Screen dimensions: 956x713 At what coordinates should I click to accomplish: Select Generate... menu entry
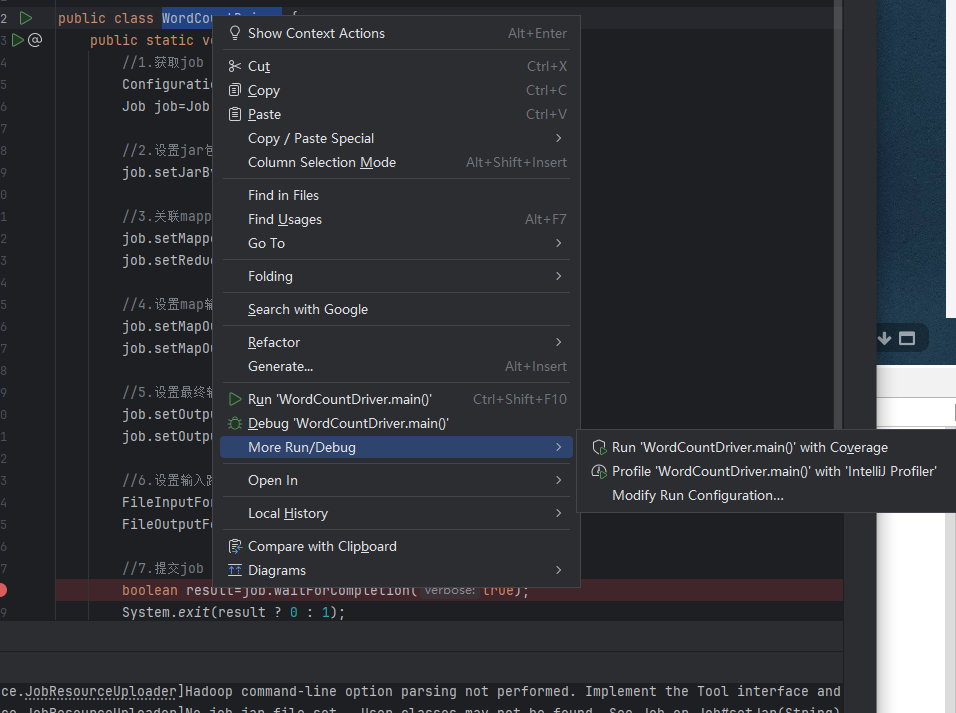(396, 366)
